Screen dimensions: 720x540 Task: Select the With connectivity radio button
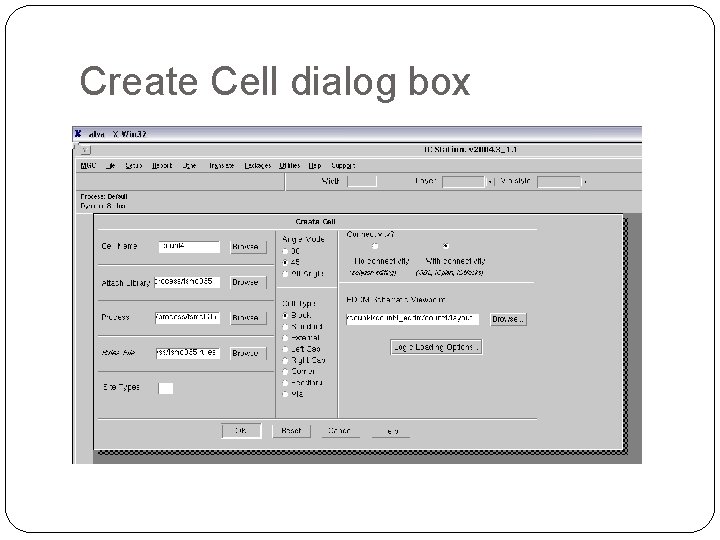445,246
